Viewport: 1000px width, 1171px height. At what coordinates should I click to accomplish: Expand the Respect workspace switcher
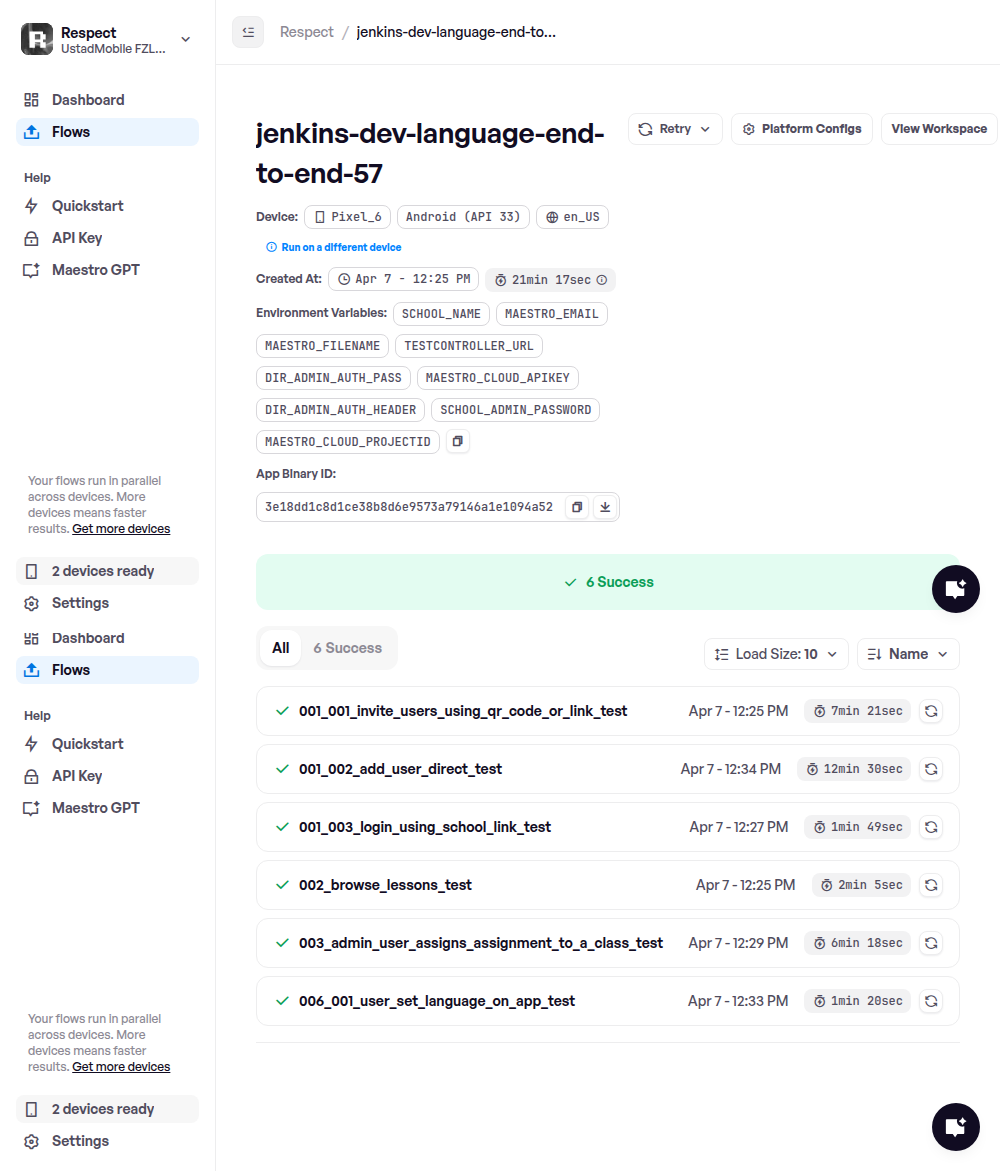click(x=185, y=40)
